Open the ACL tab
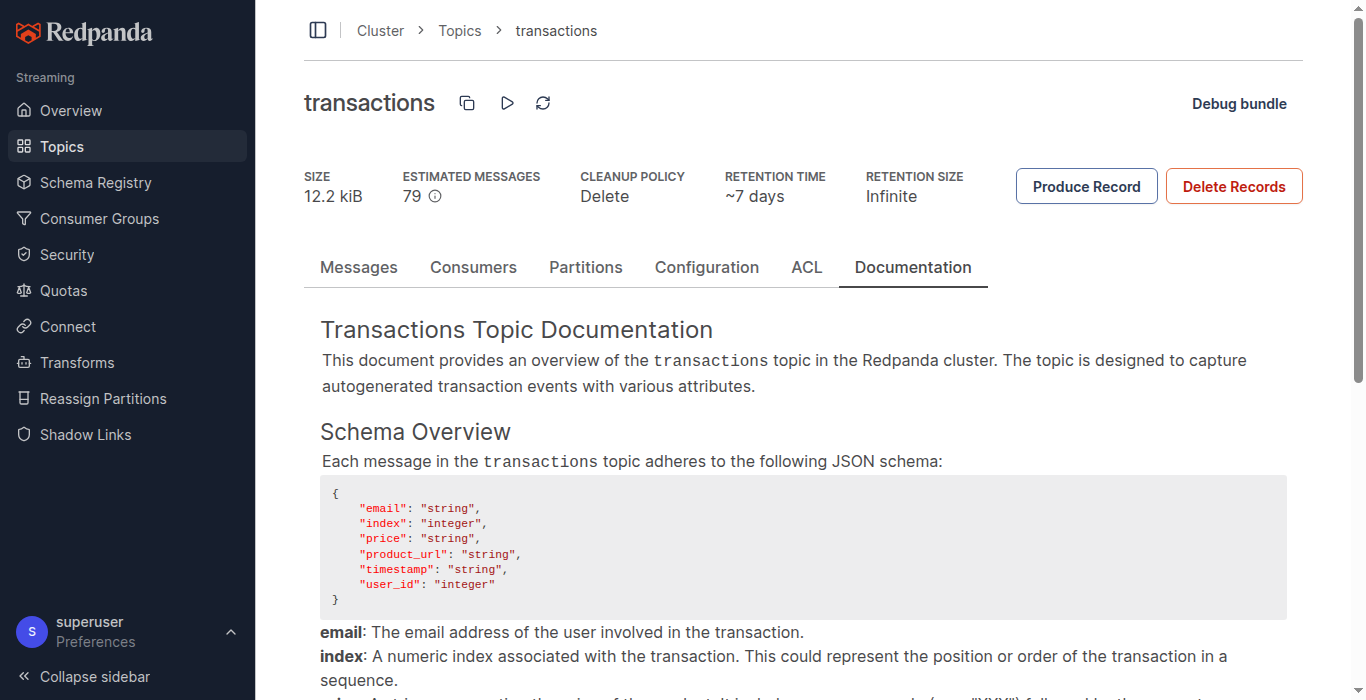Image resolution: width=1366 pixels, height=700 pixels. coord(807,267)
